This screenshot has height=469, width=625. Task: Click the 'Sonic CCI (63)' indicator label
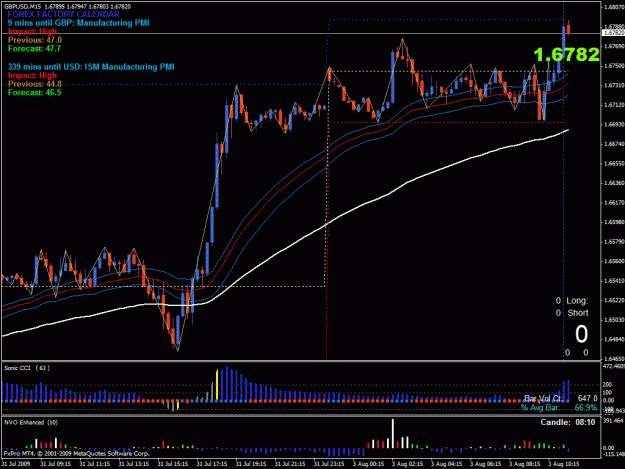point(27,368)
